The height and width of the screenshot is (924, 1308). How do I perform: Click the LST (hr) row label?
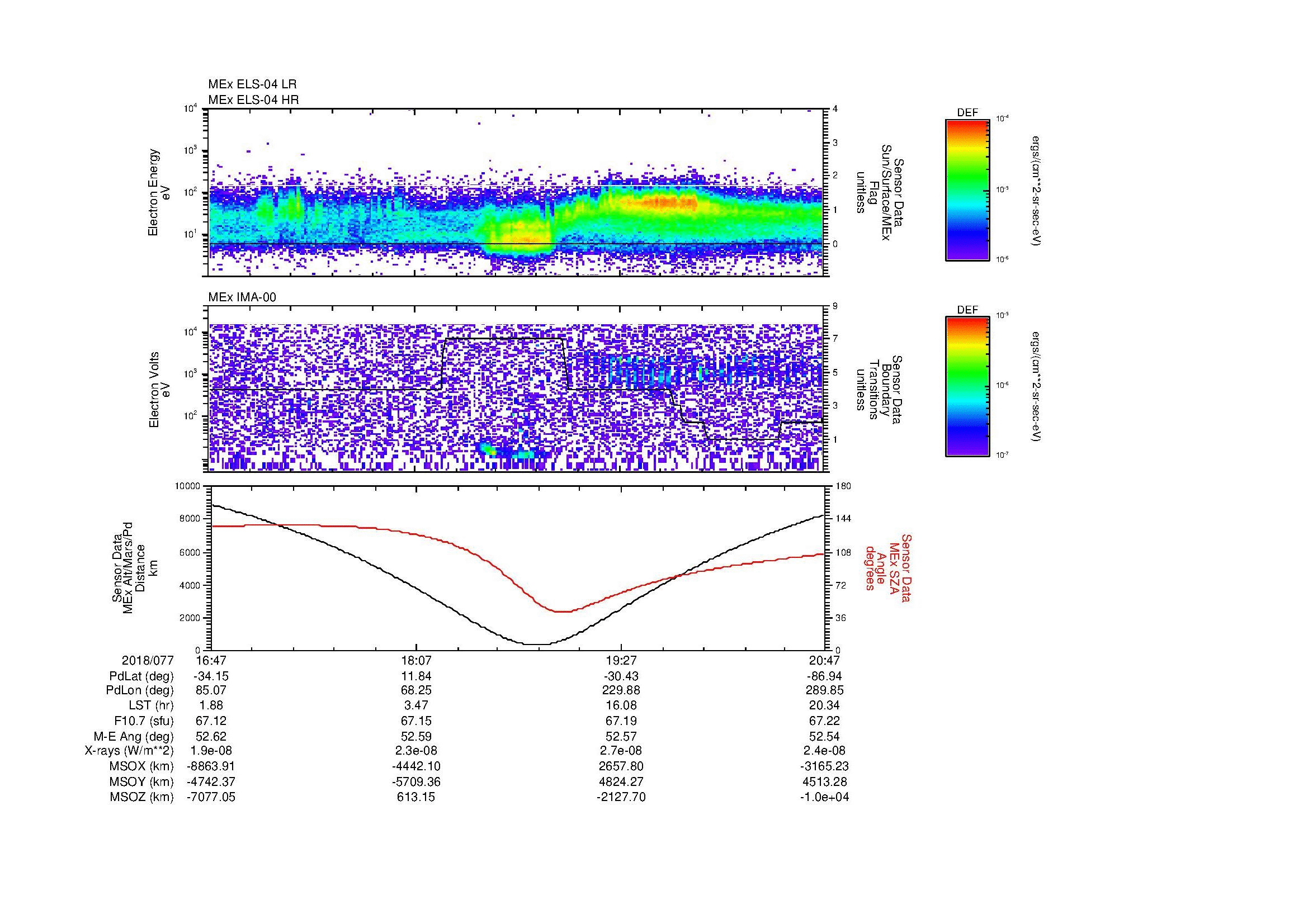(x=151, y=705)
